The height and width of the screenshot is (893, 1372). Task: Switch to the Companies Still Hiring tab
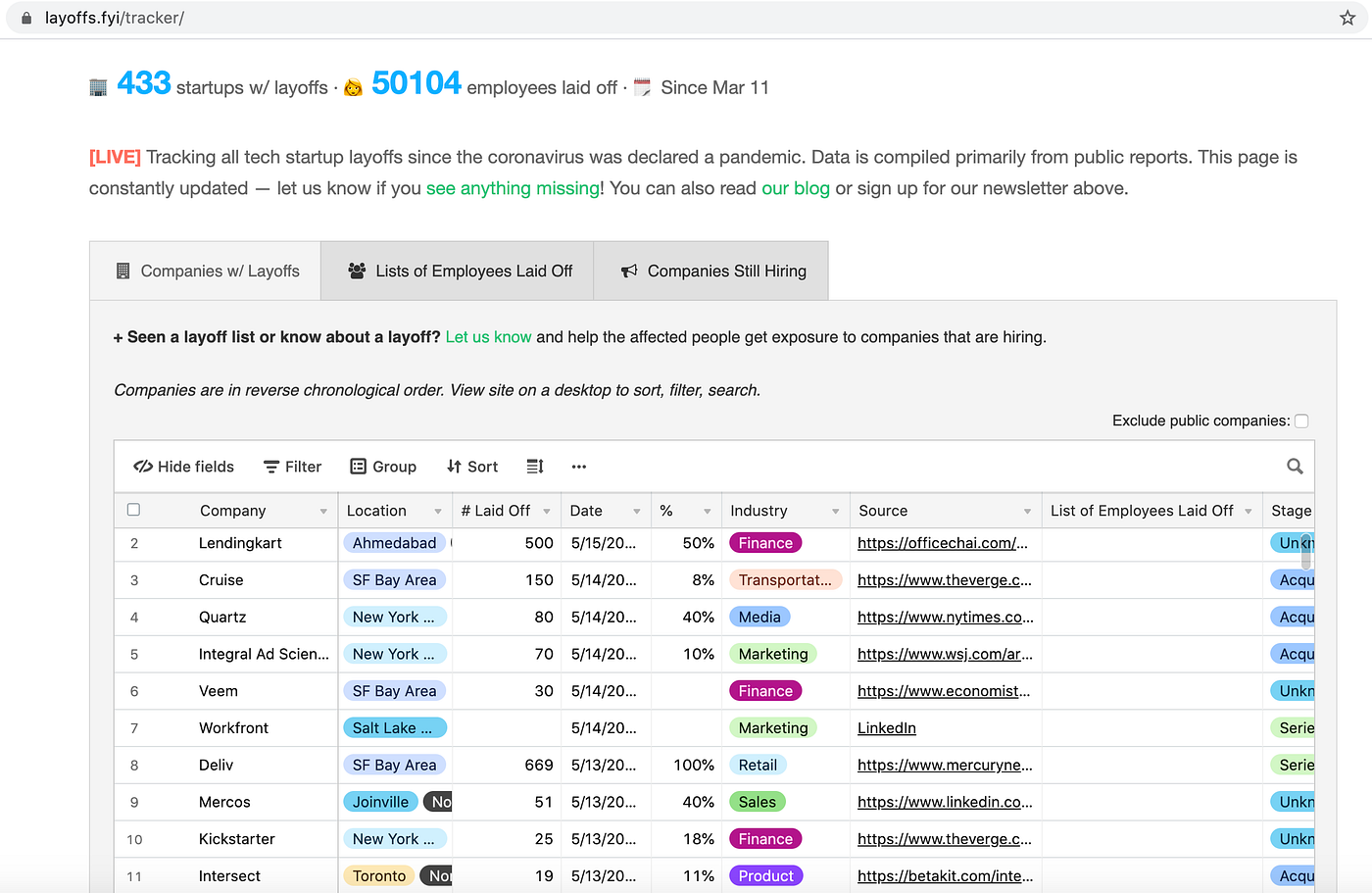(711, 271)
